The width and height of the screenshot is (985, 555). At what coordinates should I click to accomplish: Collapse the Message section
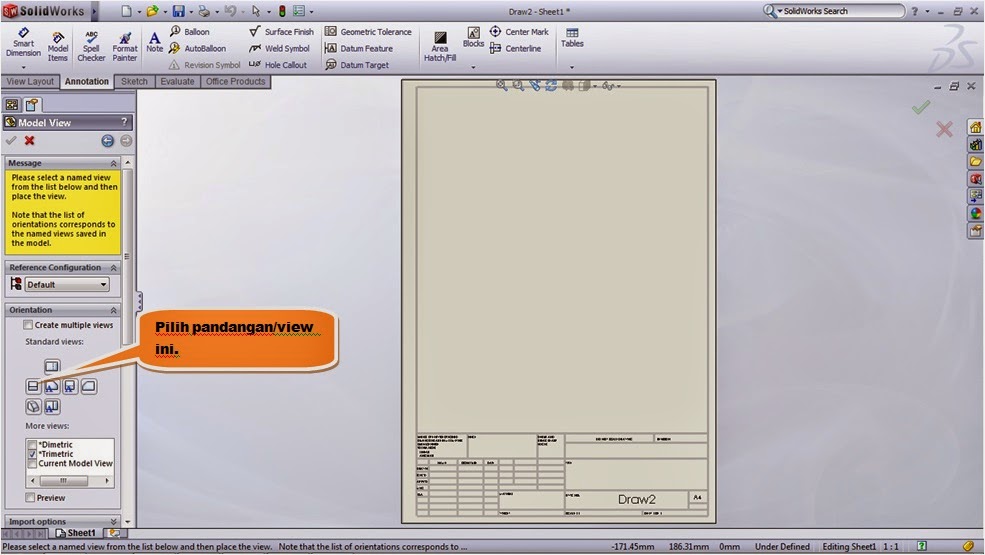click(x=113, y=163)
